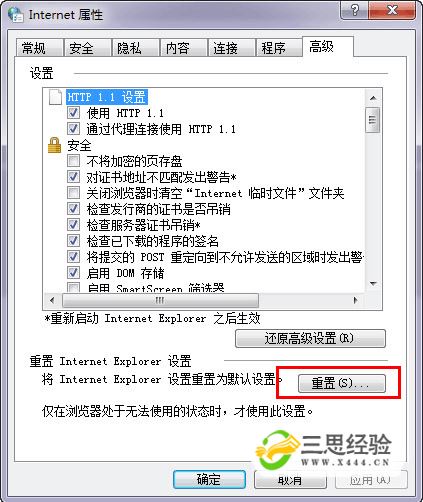Confirm with the 确定 button

209,480
